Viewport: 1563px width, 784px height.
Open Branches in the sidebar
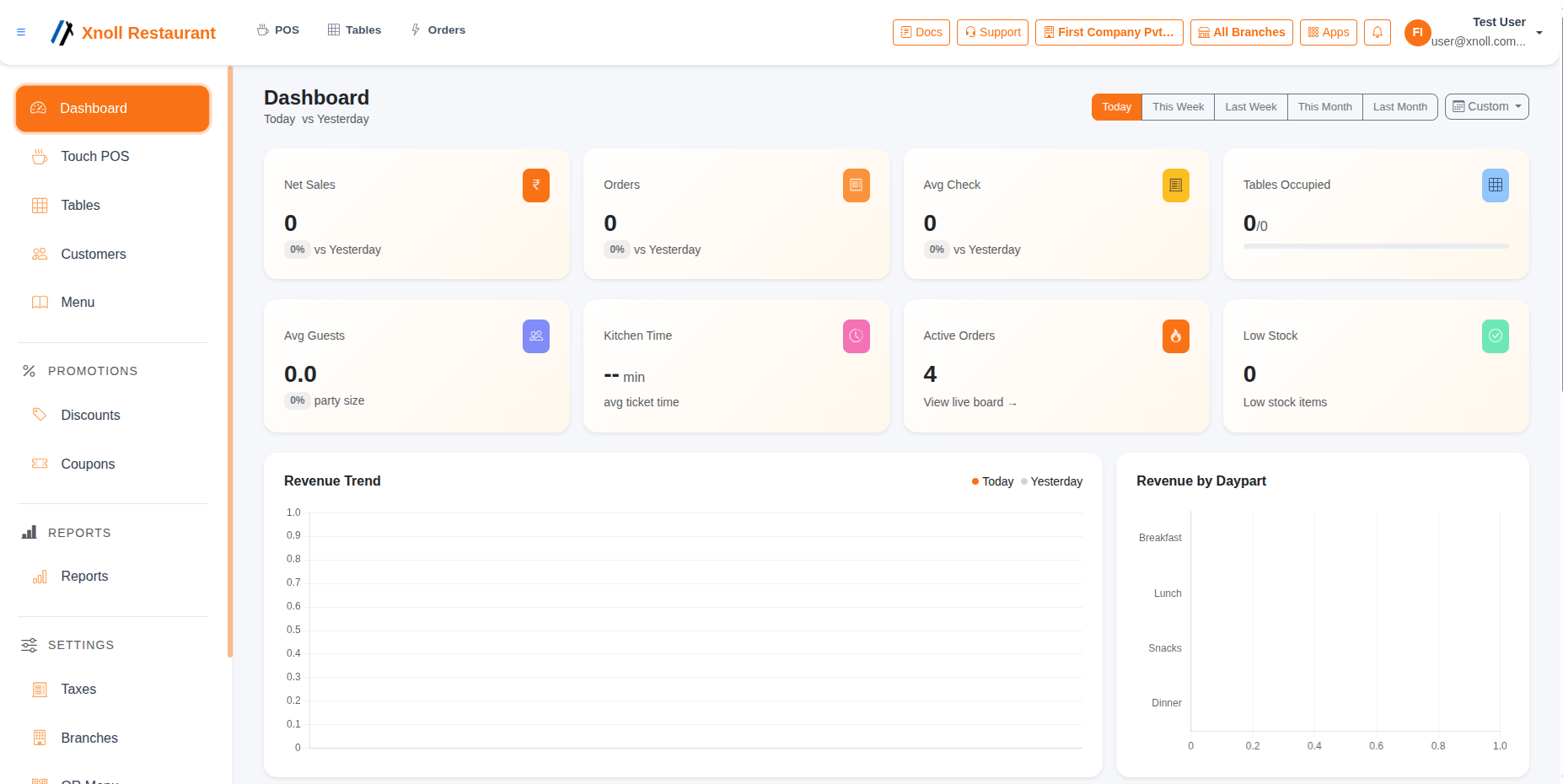pyautogui.click(x=112, y=738)
